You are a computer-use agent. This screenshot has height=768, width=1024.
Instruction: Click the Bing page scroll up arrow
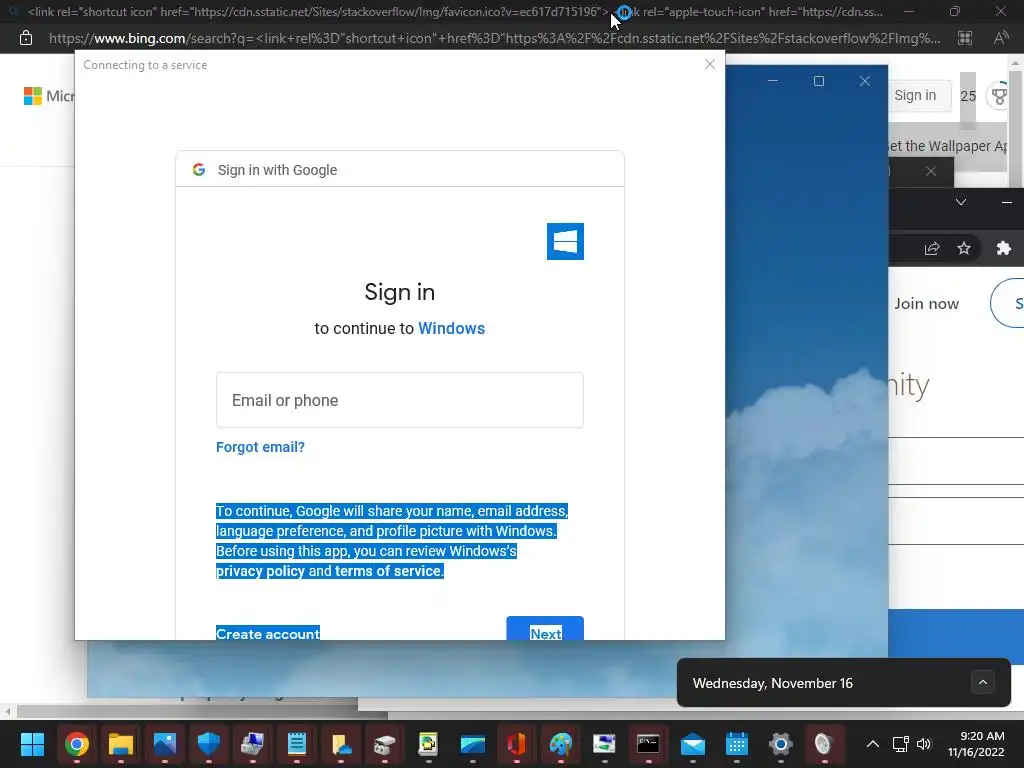[x=1016, y=63]
